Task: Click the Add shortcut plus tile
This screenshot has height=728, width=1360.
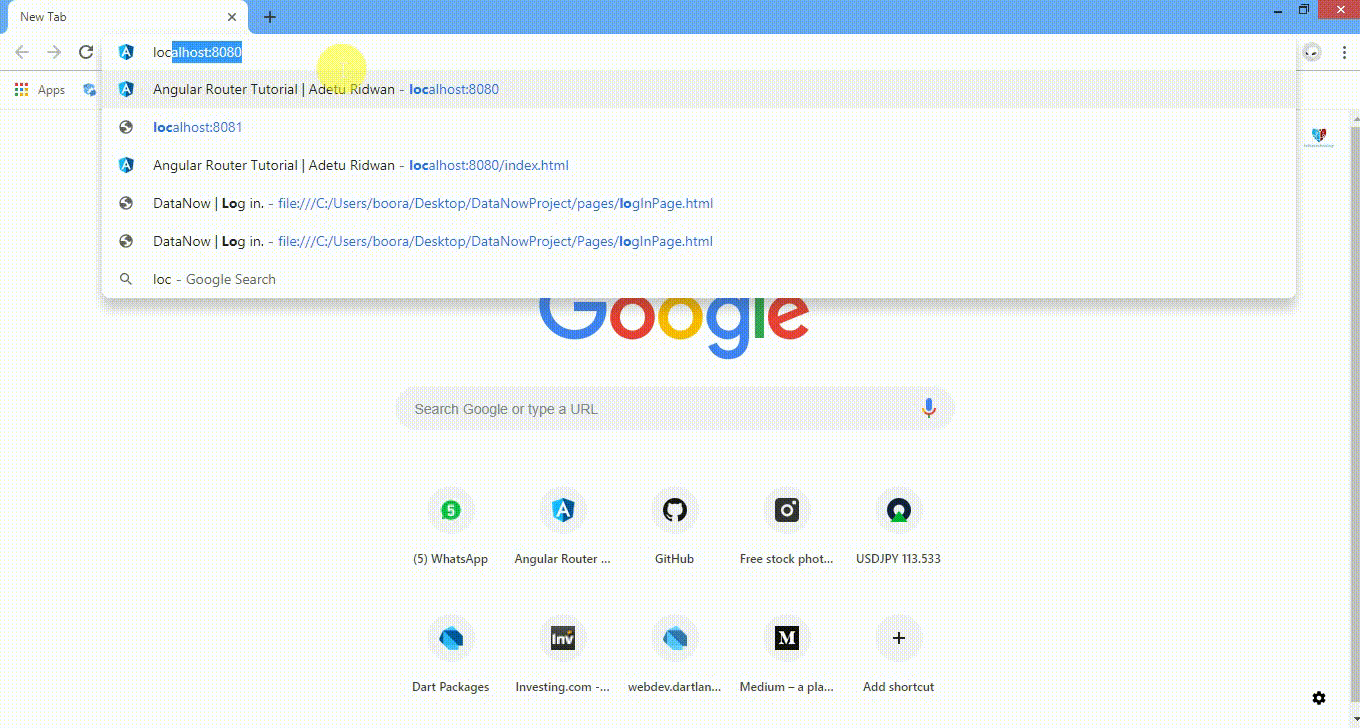Action: tap(898, 656)
